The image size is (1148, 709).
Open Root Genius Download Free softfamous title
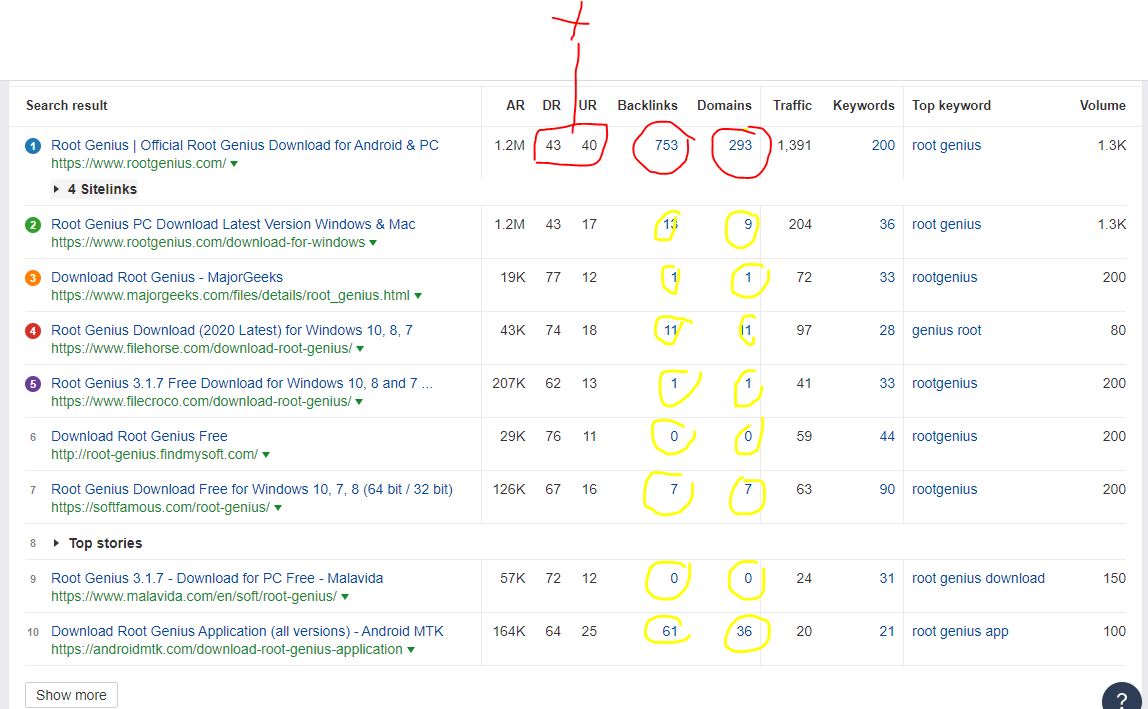pyautogui.click(x=252, y=489)
